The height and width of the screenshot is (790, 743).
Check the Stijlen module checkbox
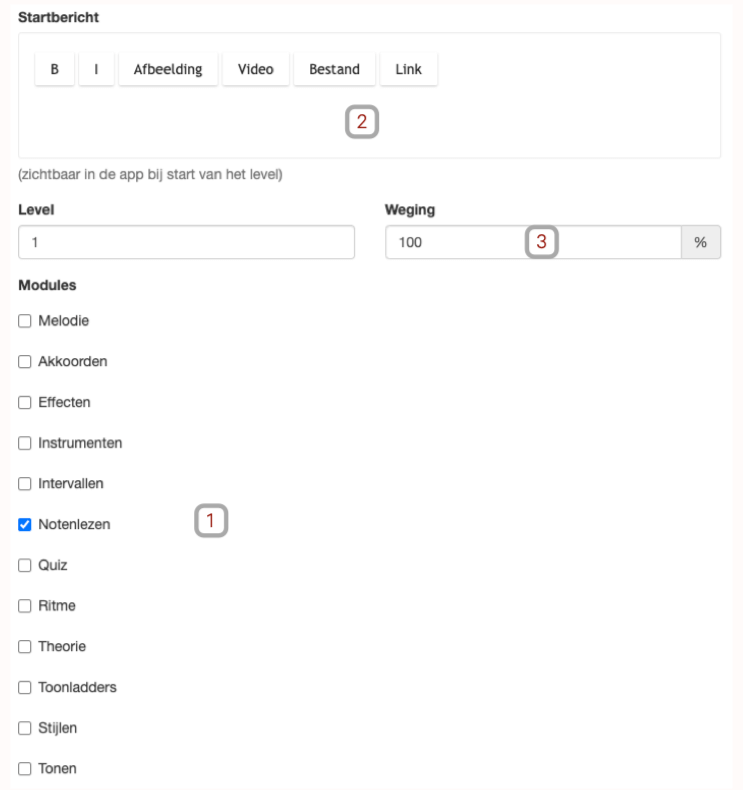click(25, 728)
